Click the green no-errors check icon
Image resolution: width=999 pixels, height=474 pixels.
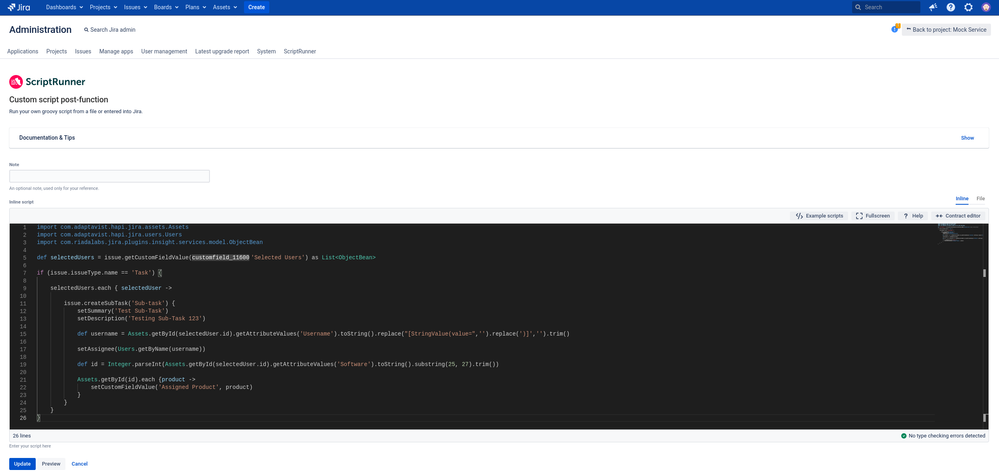point(903,436)
